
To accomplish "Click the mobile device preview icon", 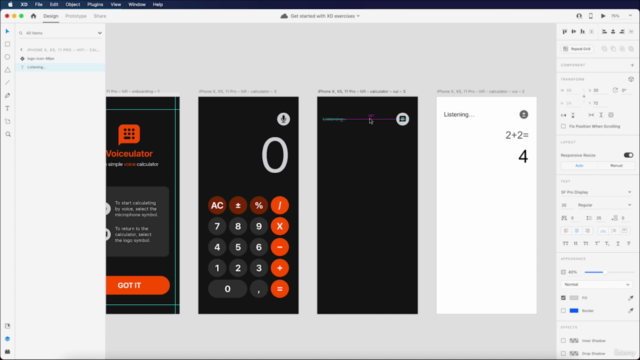I will [x=591, y=16].
